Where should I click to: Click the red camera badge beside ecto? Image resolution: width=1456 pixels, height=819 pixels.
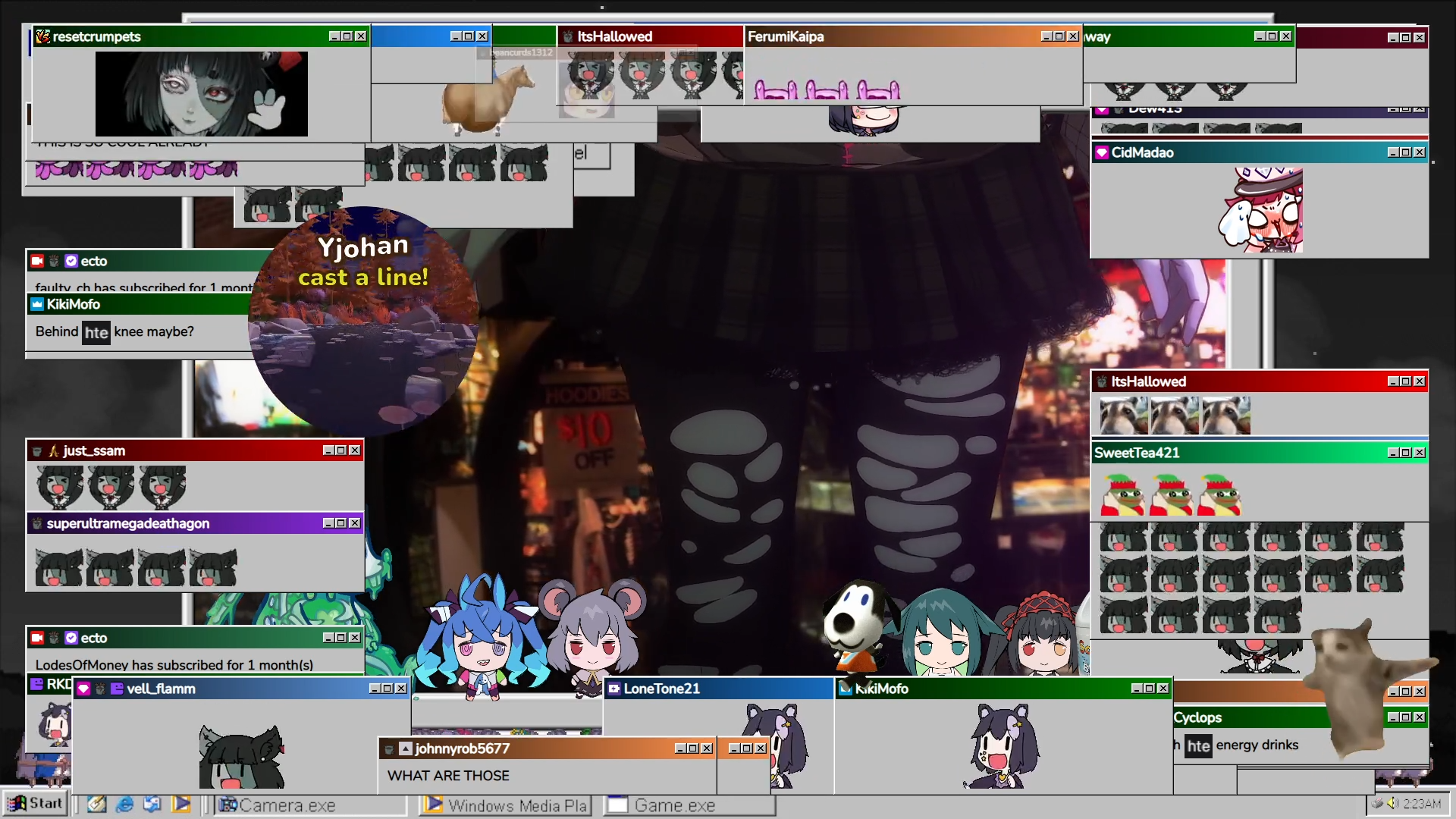(x=37, y=261)
